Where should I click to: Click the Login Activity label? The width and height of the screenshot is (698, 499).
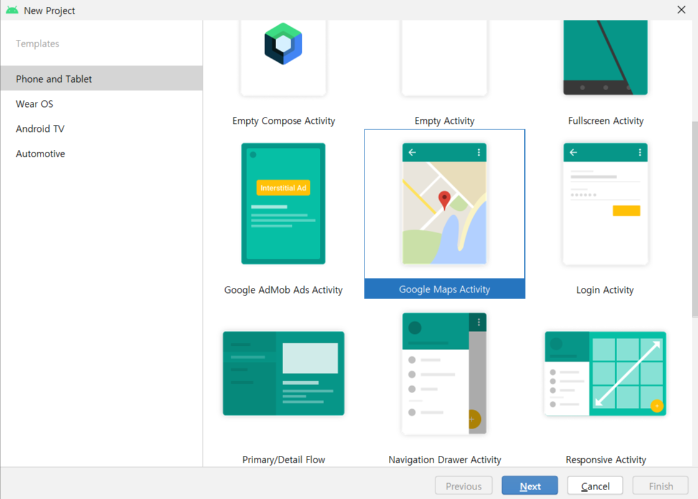coord(605,290)
